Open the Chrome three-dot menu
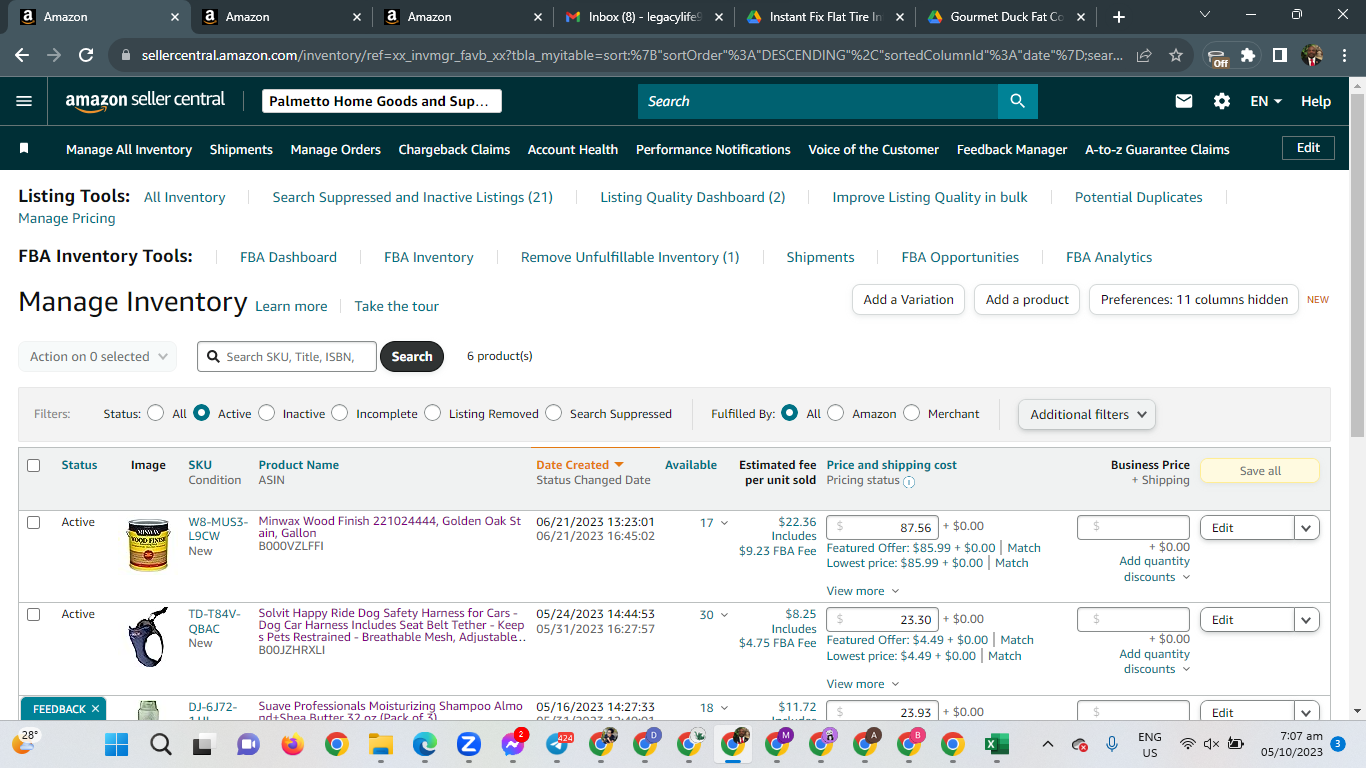 (1343, 56)
